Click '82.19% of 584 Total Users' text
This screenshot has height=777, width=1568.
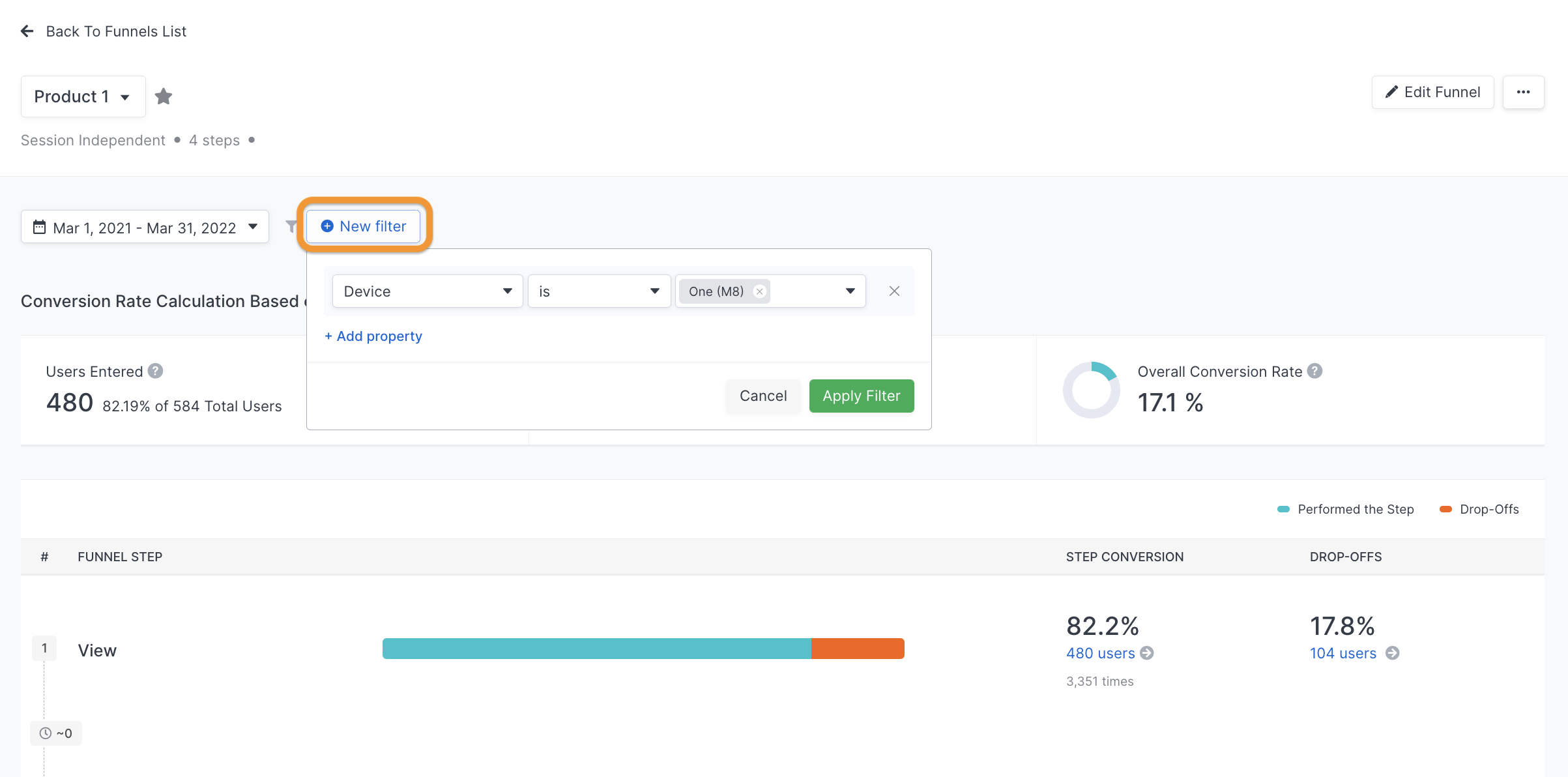(x=192, y=406)
